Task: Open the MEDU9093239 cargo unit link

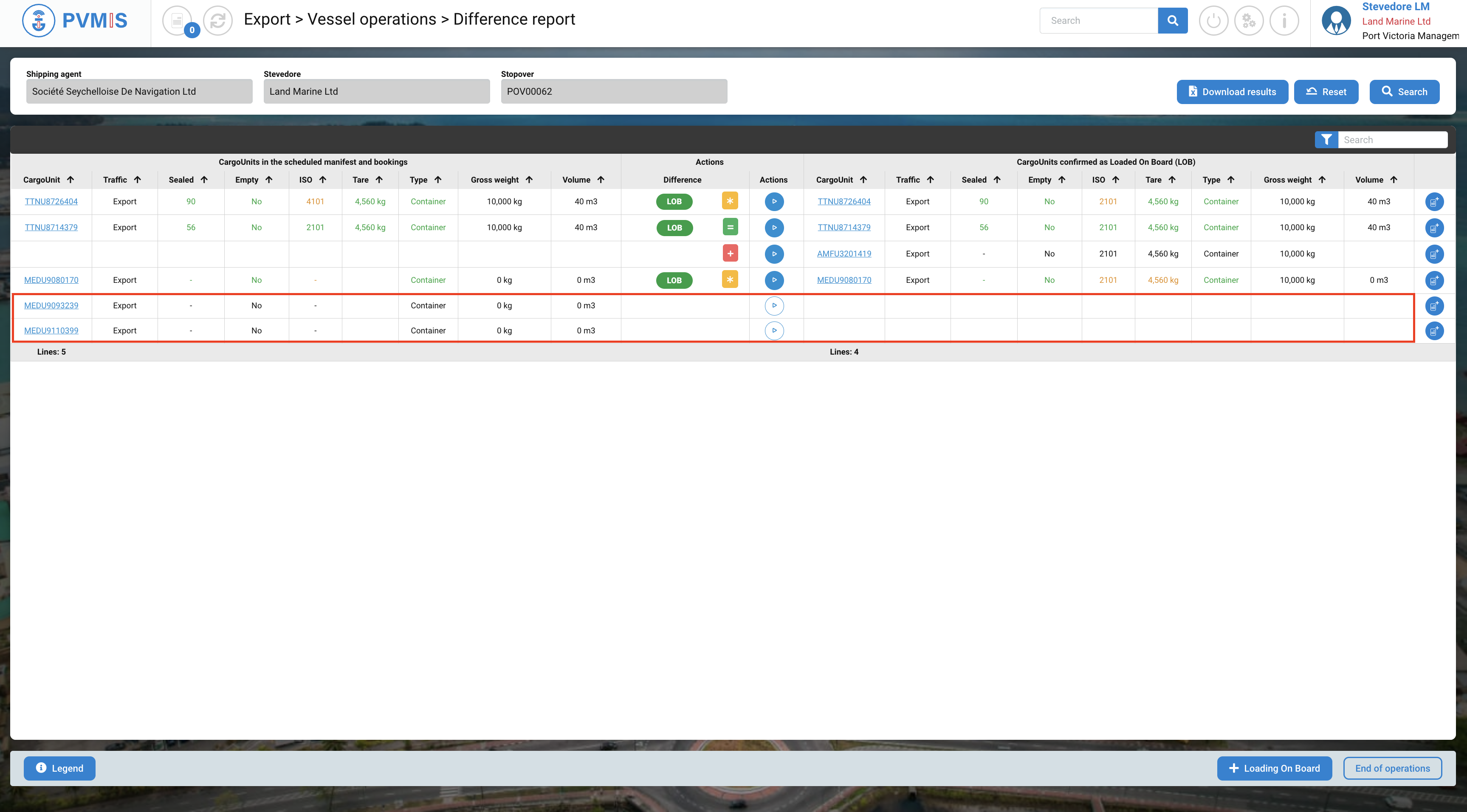Action: coord(51,306)
